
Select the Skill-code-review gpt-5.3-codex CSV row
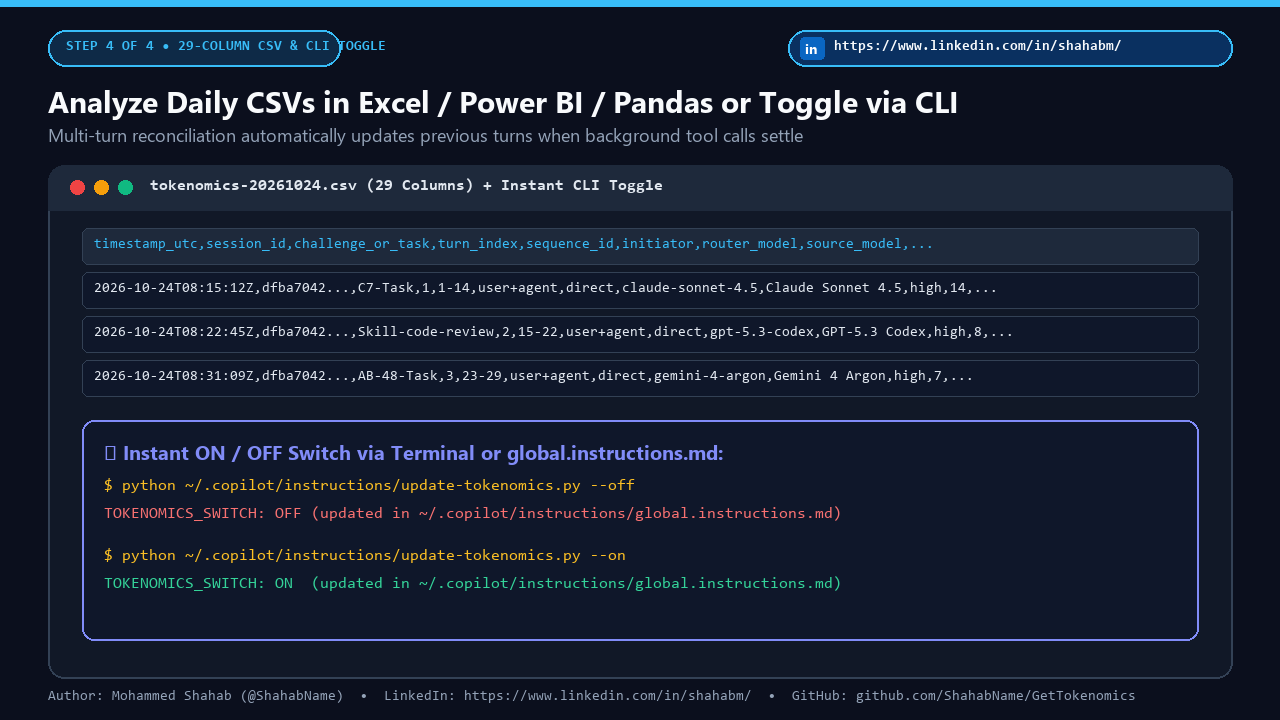[640, 334]
